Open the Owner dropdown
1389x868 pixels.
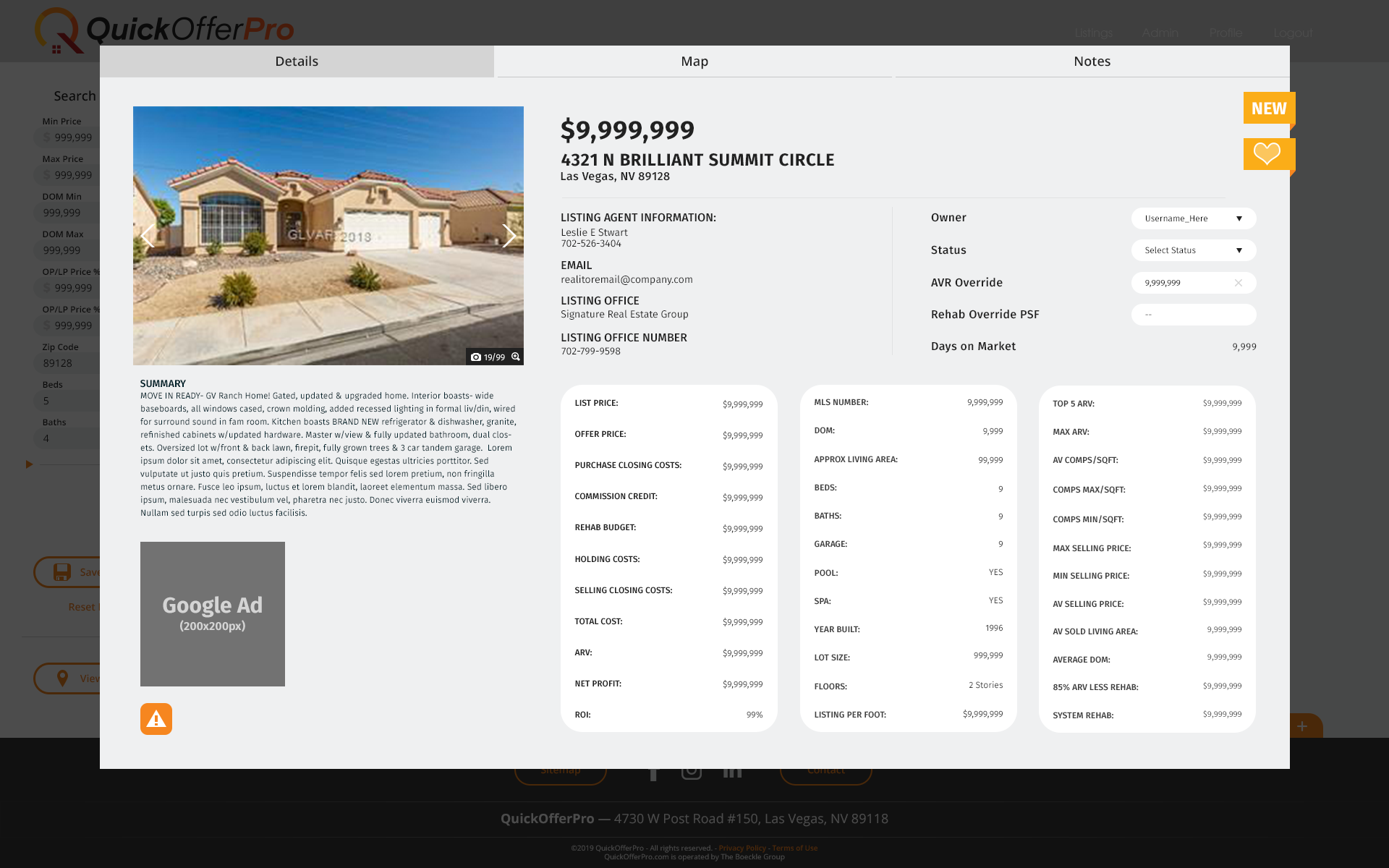point(1193,218)
